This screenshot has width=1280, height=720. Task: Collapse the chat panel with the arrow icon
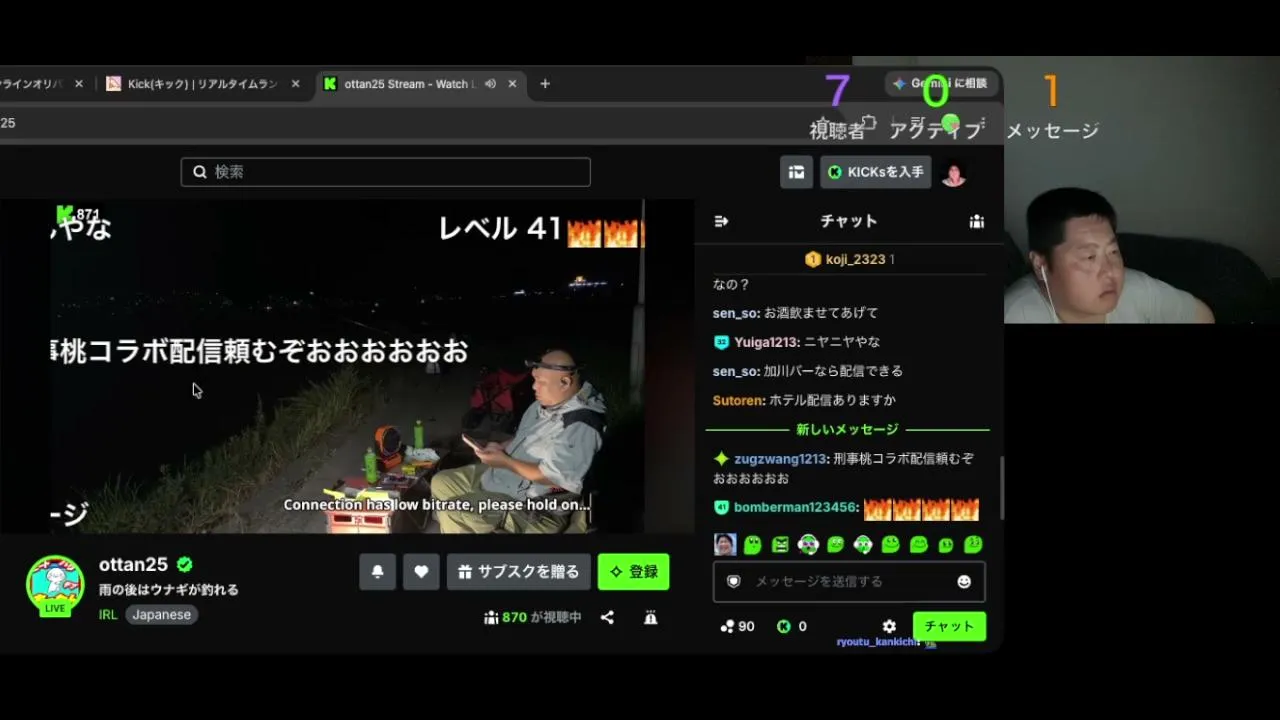pos(721,221)
